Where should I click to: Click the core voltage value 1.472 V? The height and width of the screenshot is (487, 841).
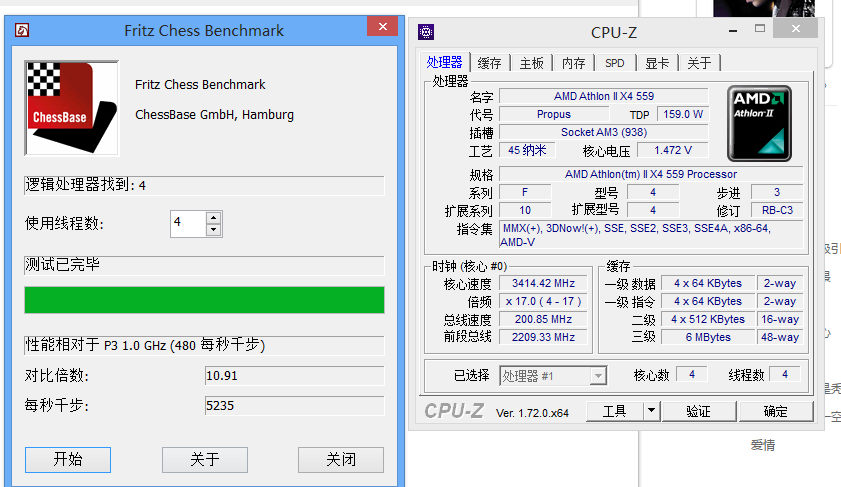[x=673, y=151]
